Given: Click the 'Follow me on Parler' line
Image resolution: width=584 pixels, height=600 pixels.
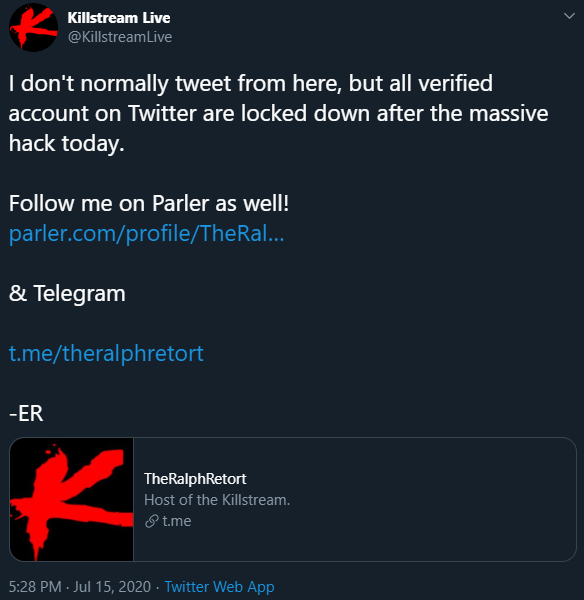Looking at the screenshot, I should pos(149,203).
